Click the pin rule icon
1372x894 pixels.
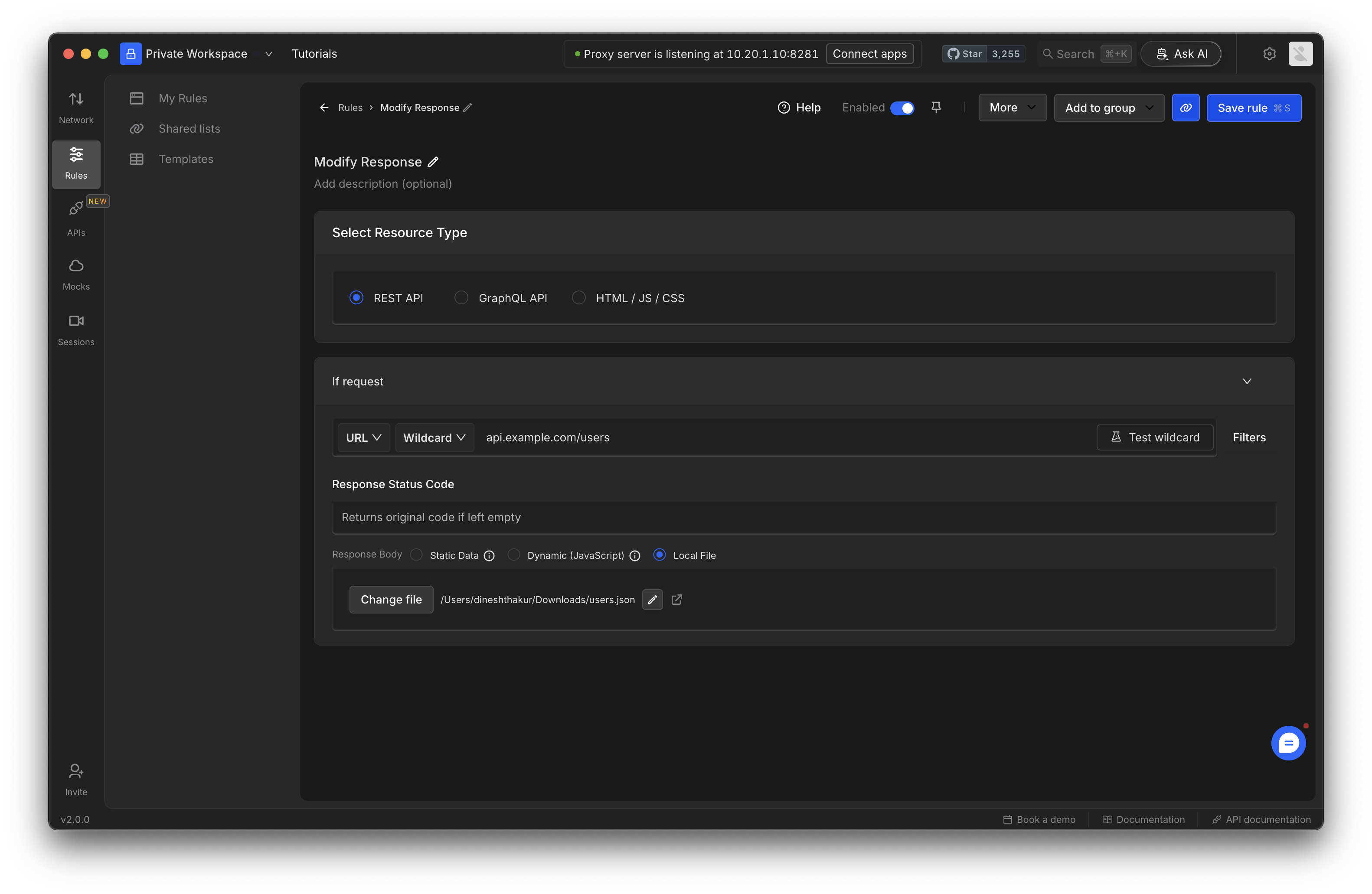[x=936, y=108]
